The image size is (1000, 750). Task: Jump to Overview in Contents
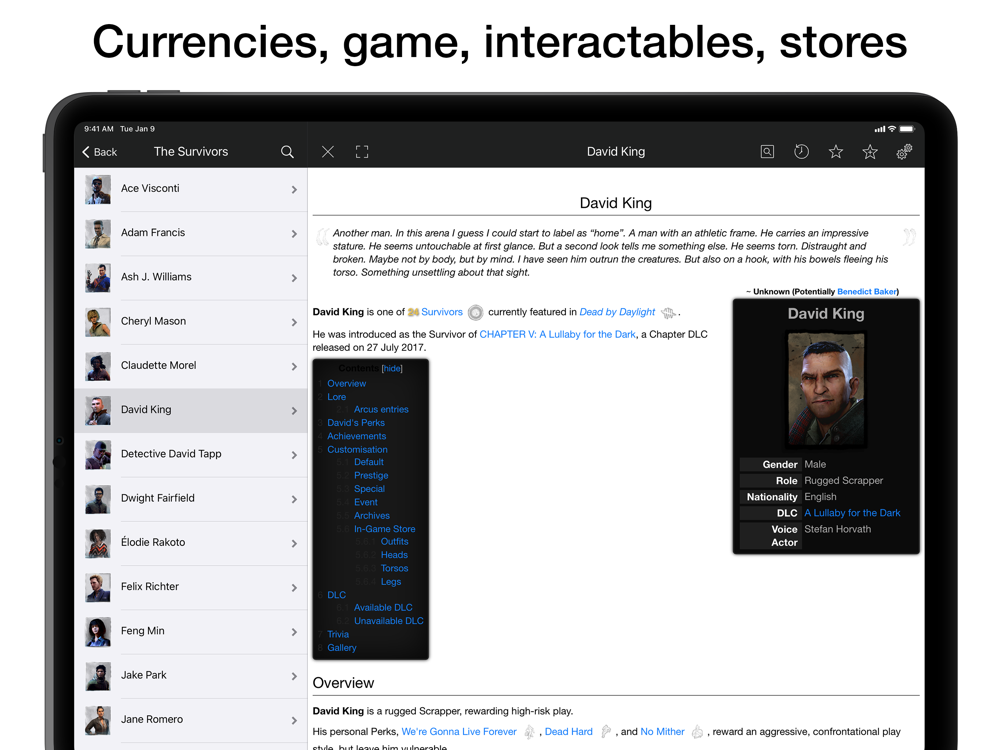346,383
